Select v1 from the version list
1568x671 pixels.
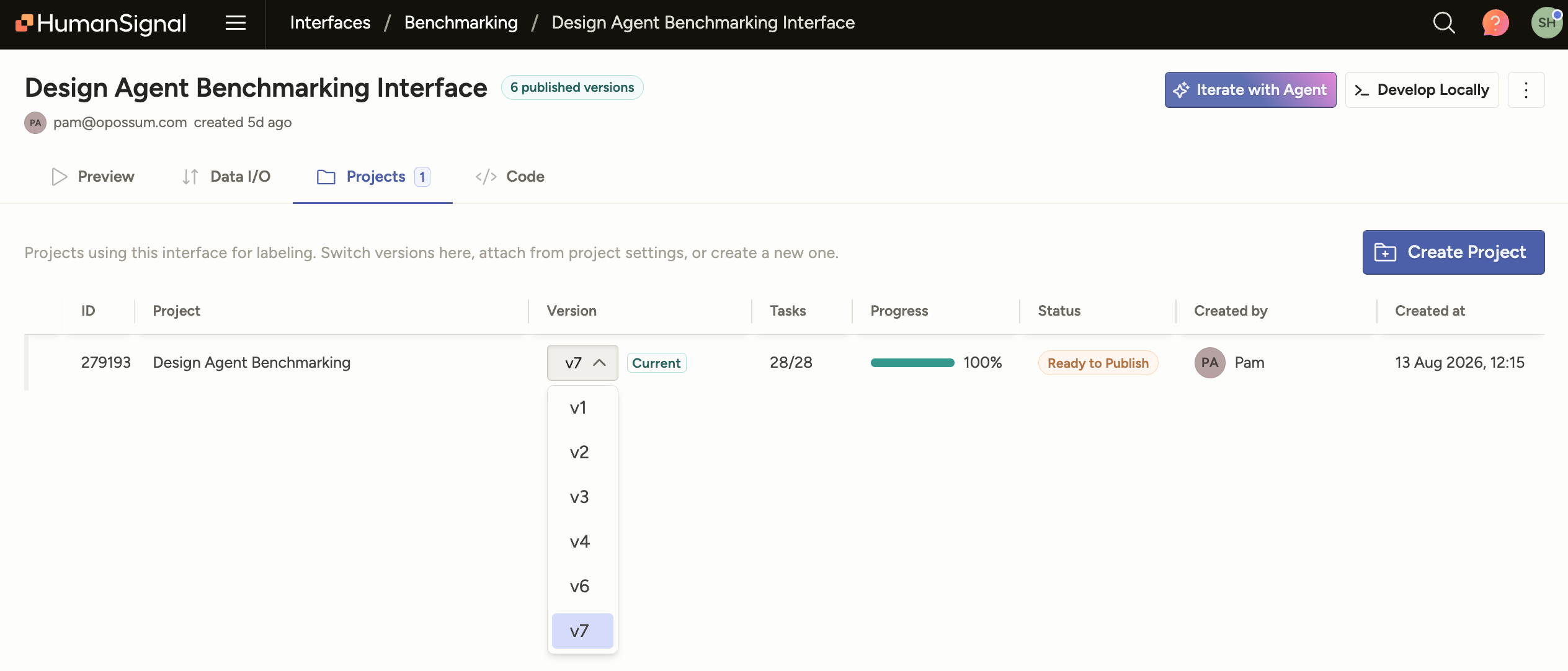pos(582,407)
